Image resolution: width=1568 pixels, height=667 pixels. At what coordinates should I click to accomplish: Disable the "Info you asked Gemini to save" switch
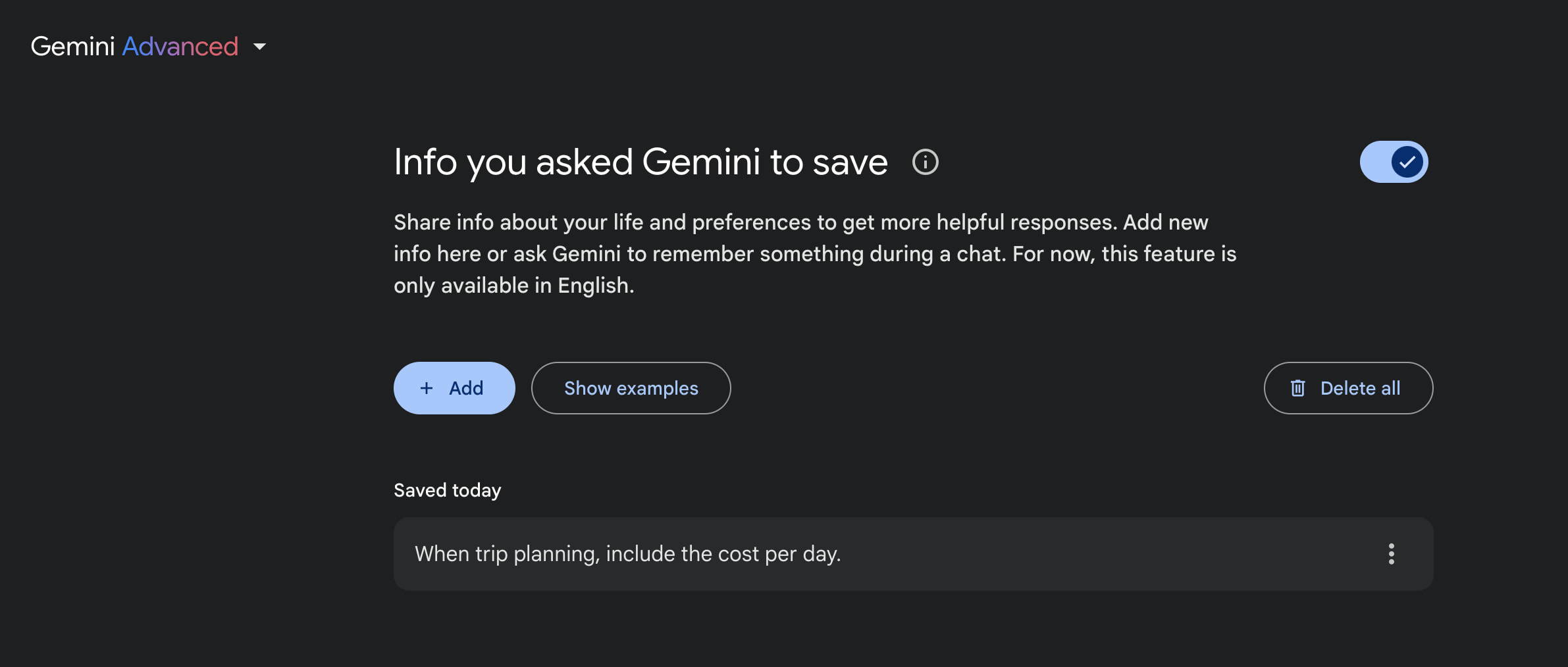tap(1394, 161)
